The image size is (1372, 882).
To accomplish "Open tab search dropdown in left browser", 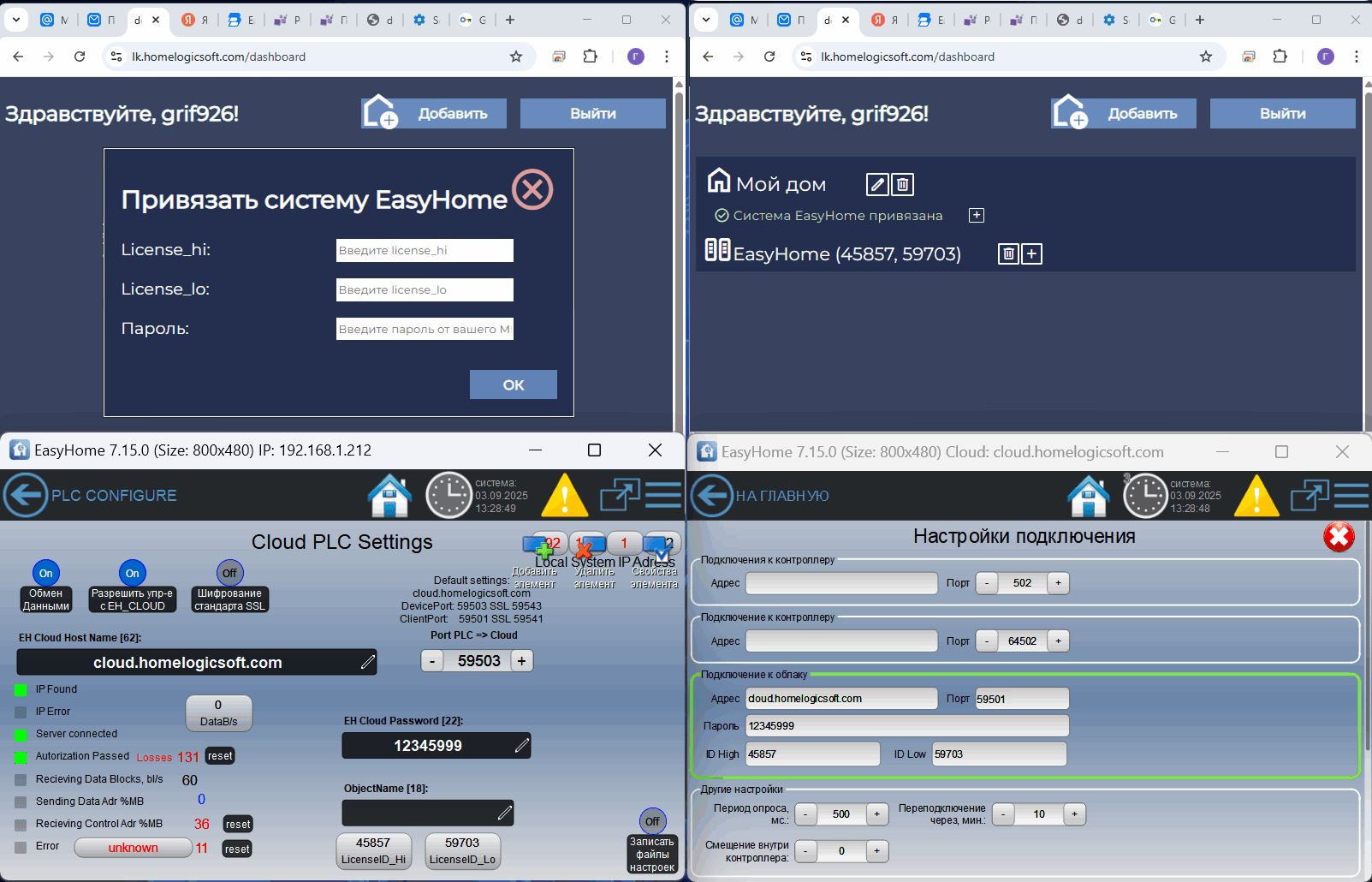I will point(16,20).
